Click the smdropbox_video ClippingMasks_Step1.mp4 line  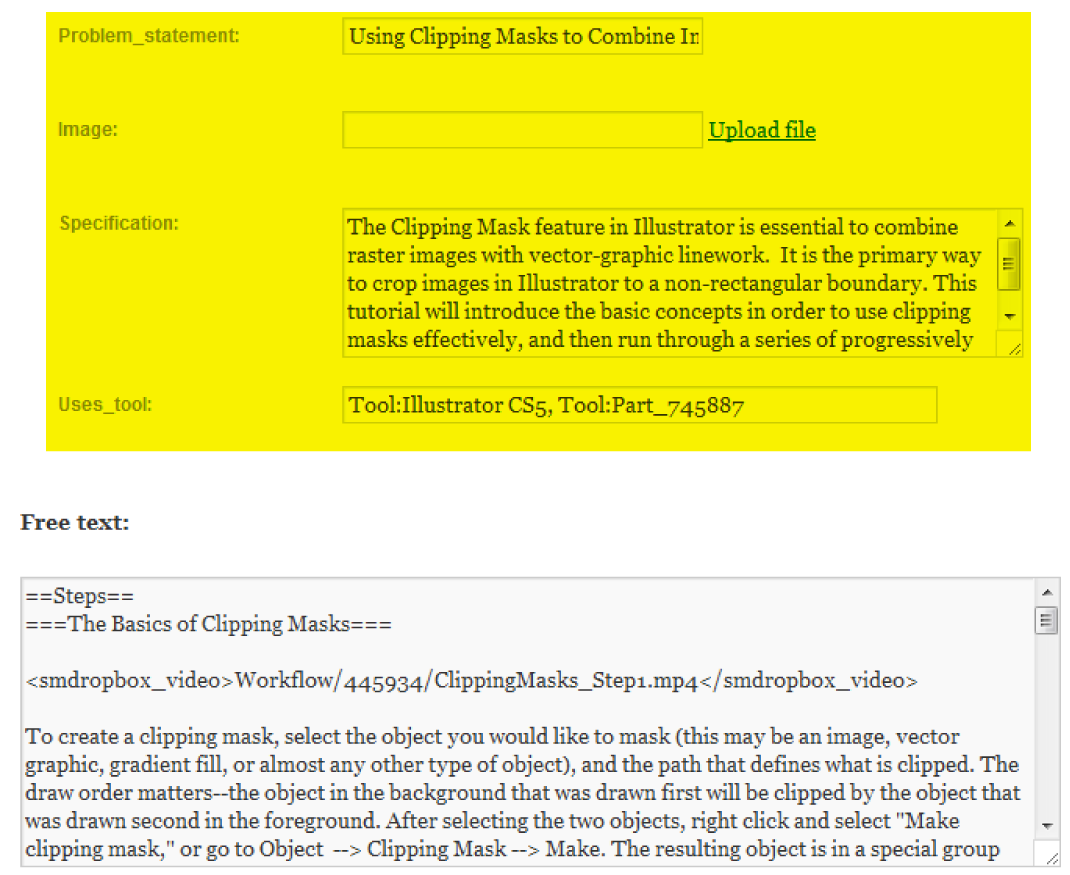(x=472, y=680)
